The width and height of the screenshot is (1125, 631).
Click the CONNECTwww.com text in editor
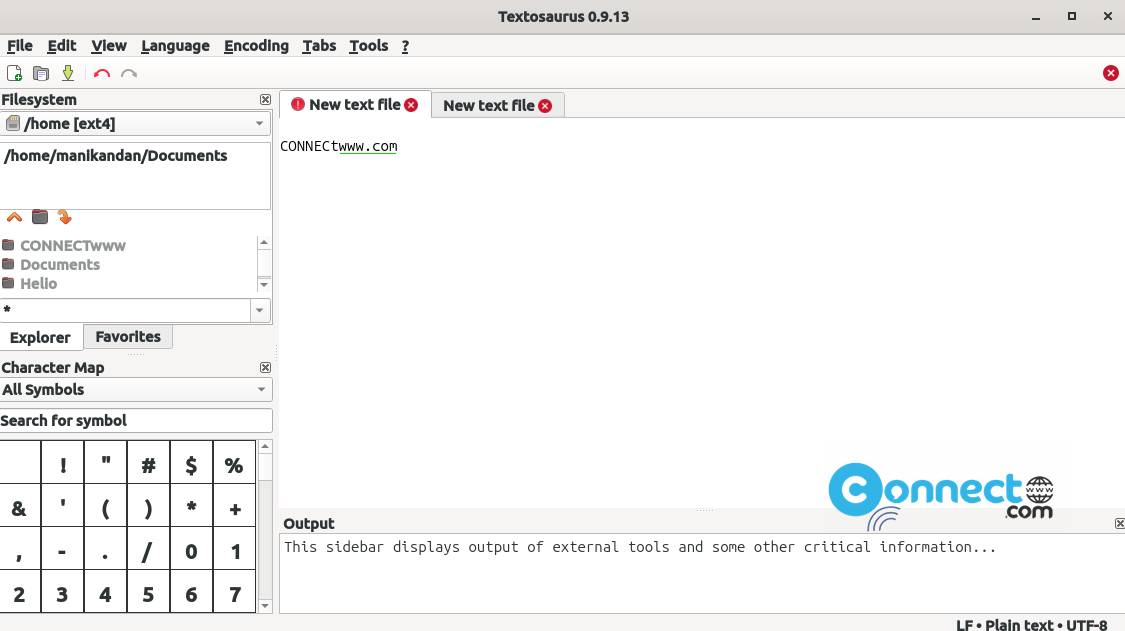coord(339,146)
